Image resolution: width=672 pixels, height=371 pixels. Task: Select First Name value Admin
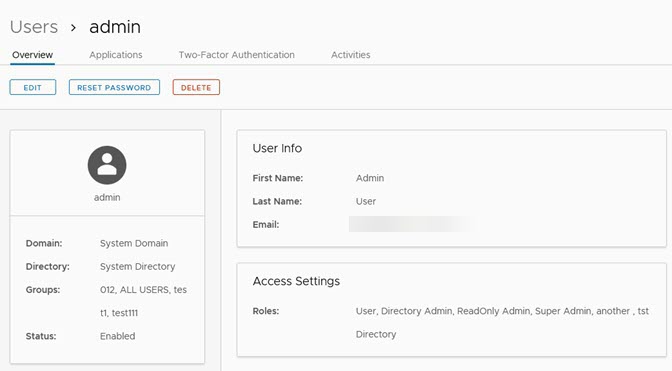370,178
